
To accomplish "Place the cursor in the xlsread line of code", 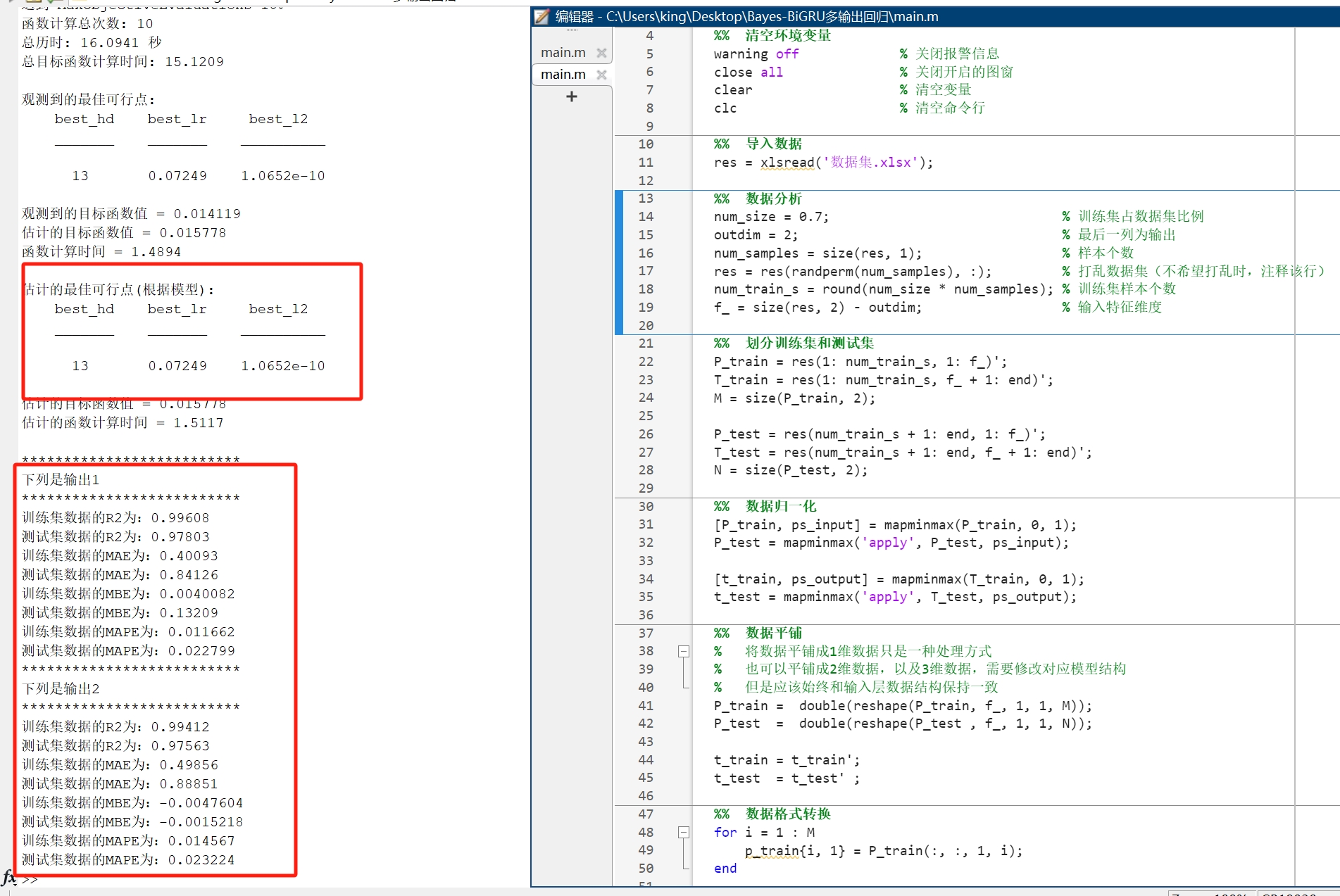I will point(810,162).
